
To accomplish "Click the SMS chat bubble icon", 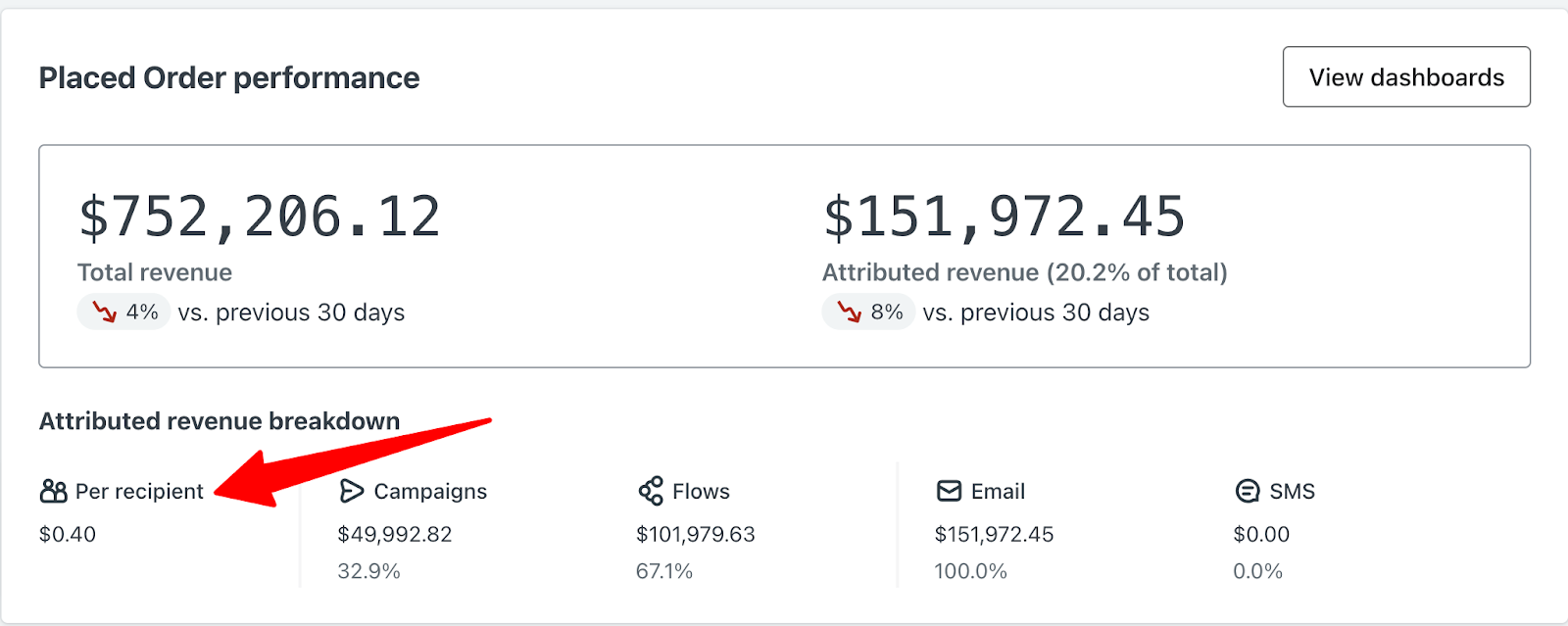I will pyautogui.click(x=1248, y=491).
